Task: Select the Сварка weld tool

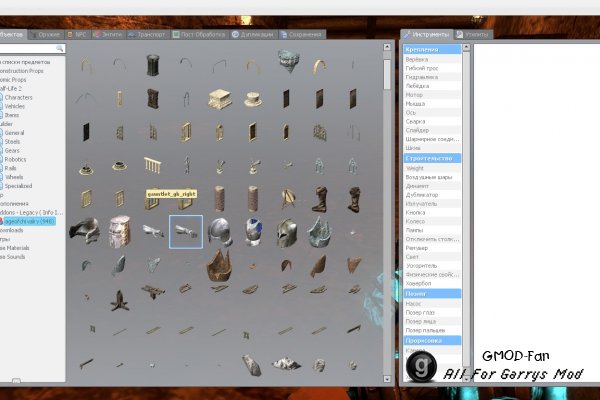Action: coord(432,121)
